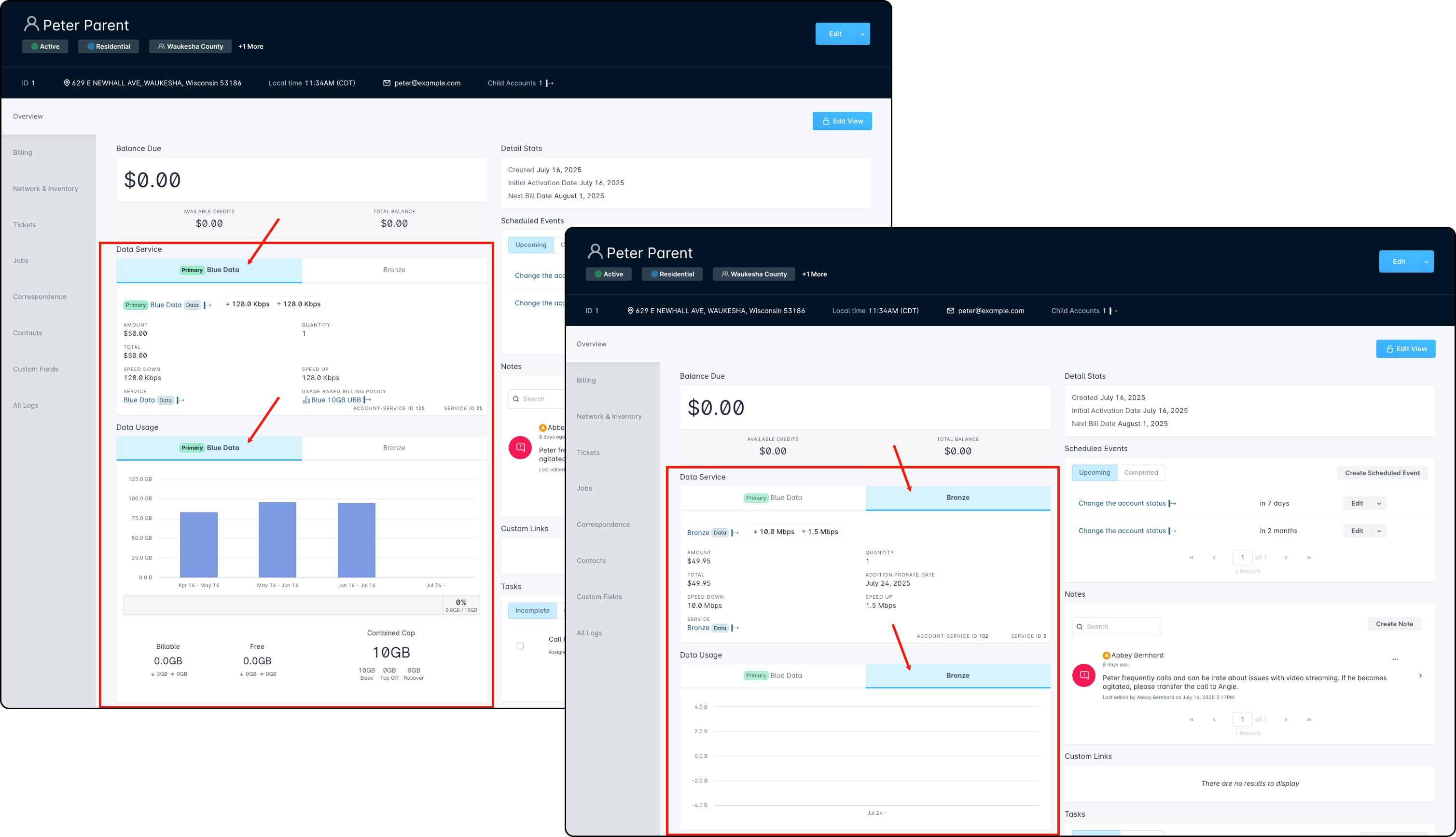
Task: Click the Edit button in the front window header
Action: pos(1399,261)
